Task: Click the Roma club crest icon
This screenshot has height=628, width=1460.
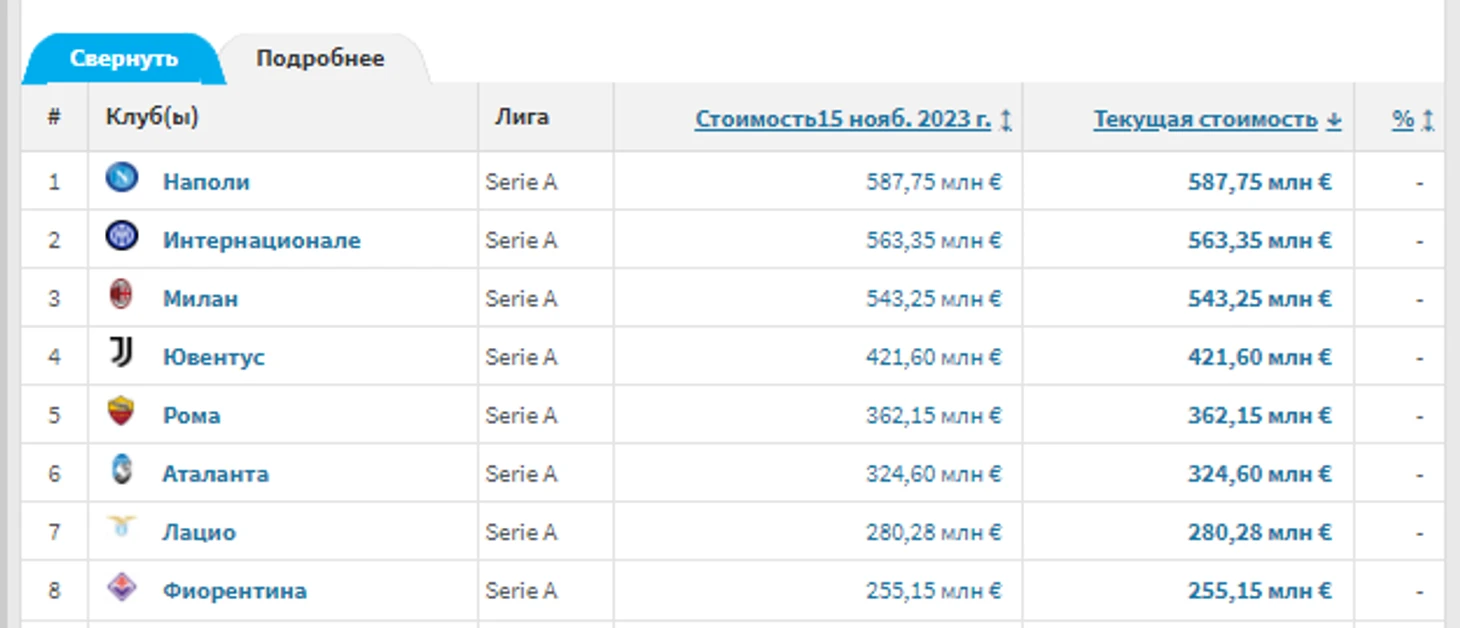Action: (121, 411)
